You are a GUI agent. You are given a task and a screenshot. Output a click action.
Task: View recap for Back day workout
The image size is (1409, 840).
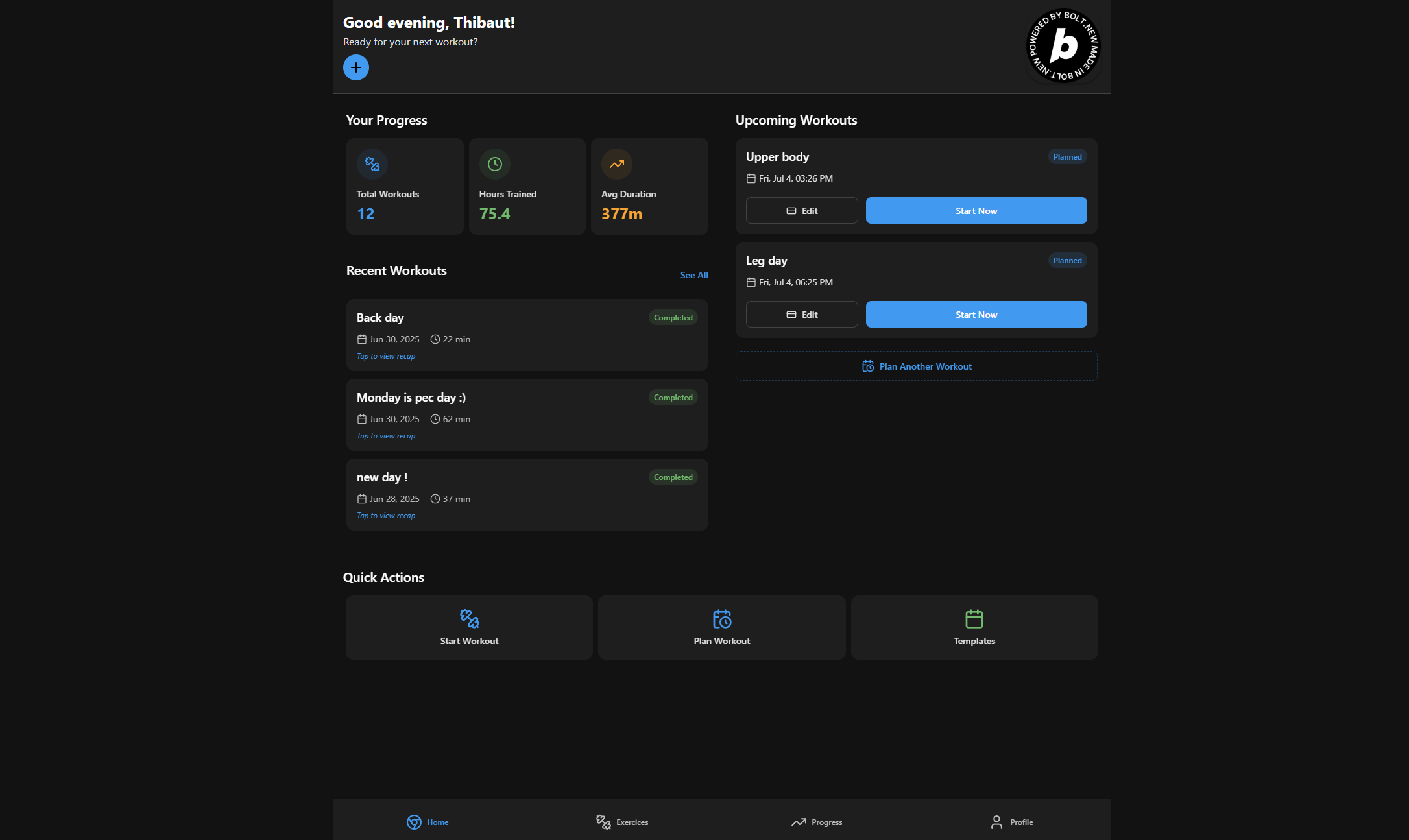coord(386,356)
